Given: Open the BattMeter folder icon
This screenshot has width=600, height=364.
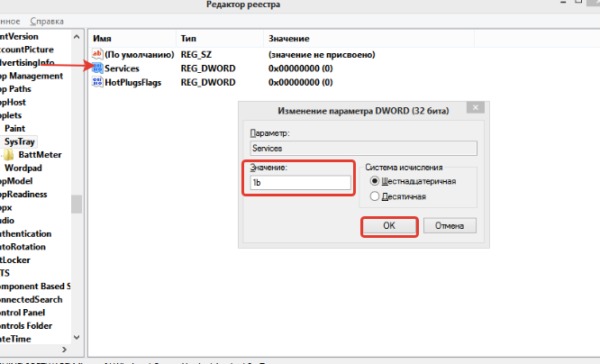Looking at the screenshot, I should [9, 155].
